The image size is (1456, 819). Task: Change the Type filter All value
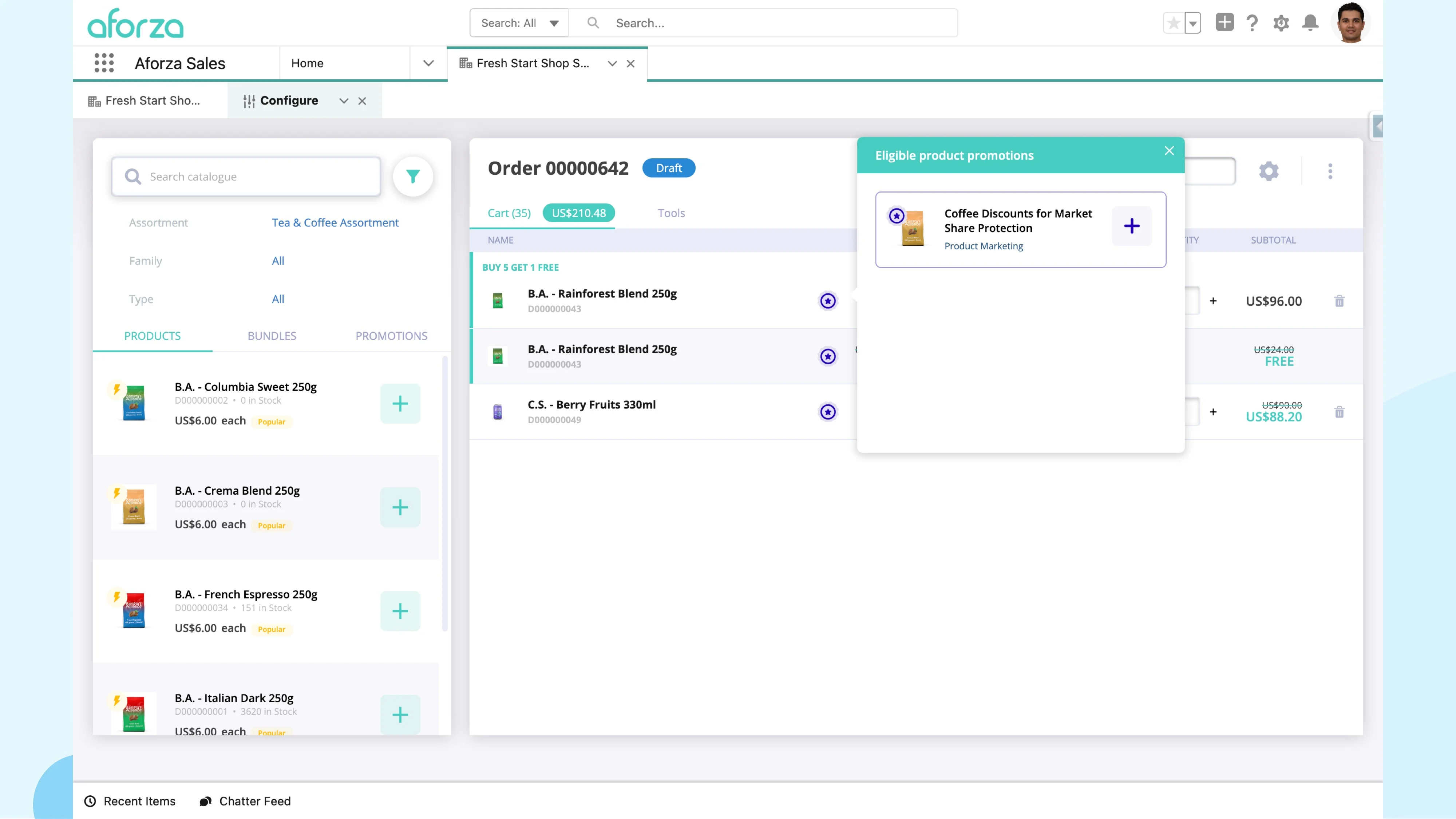click(x=278, y=299)
